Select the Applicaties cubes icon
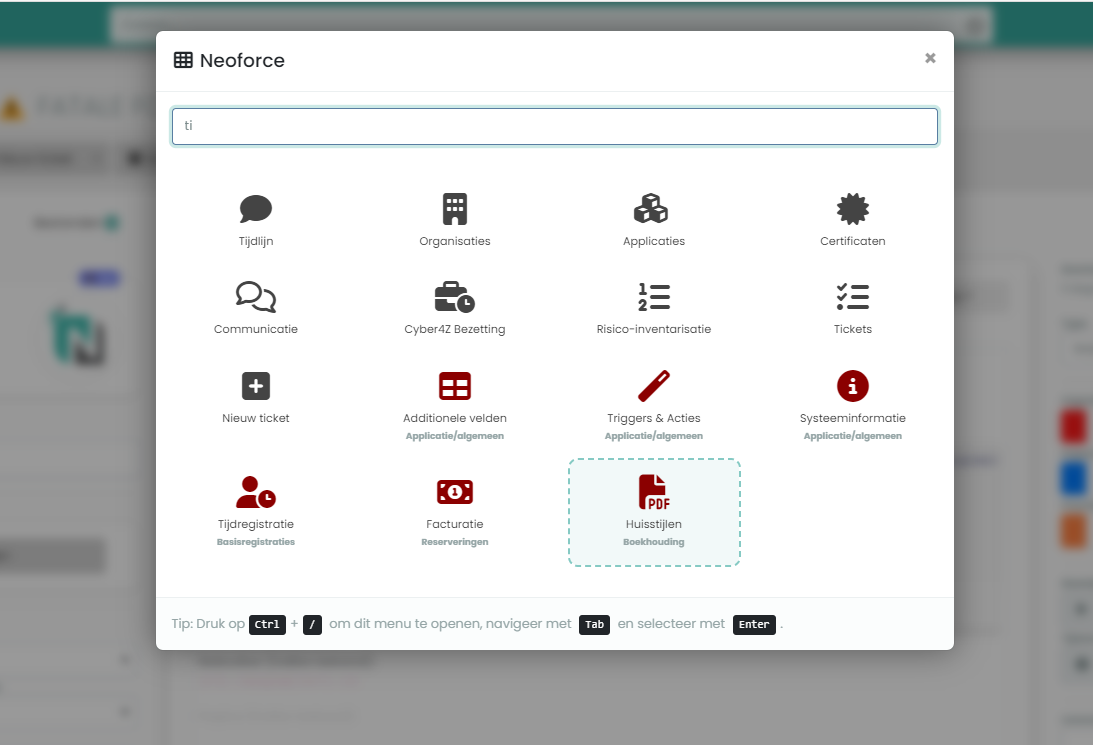The width and height of the screenshot is (1093, 745). [653, 209]
